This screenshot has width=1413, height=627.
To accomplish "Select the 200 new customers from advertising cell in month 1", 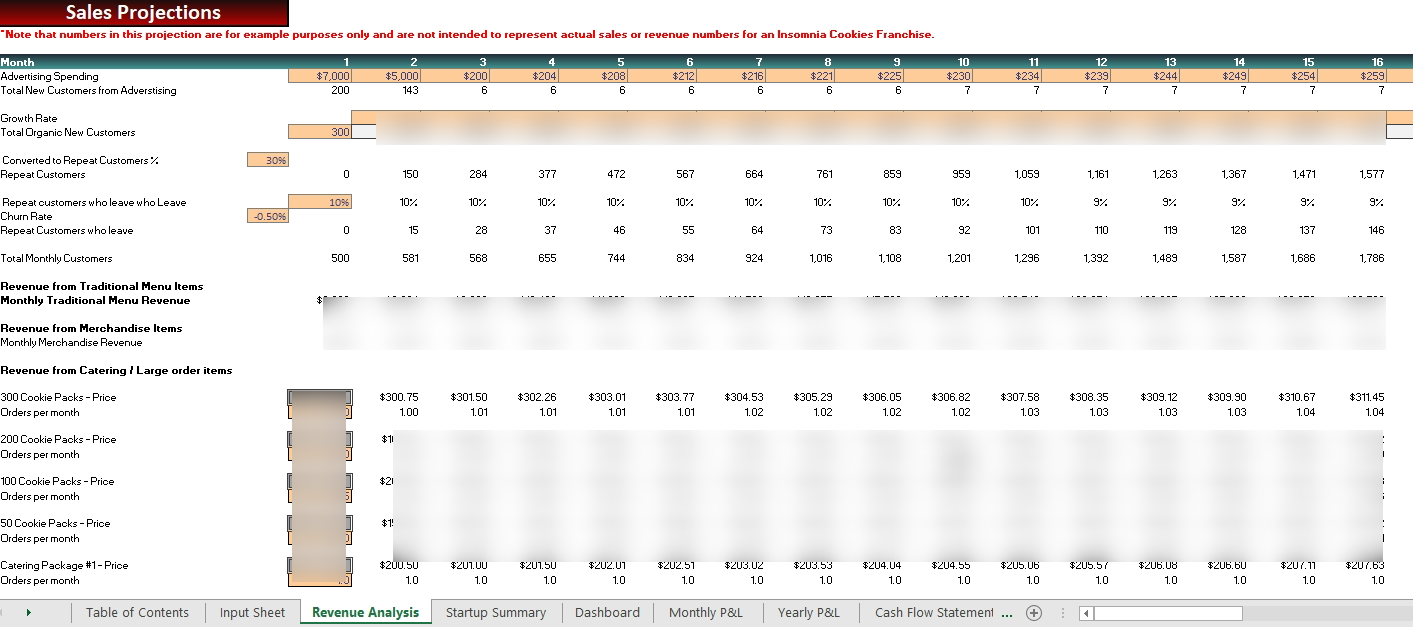I will click(340, 90).
